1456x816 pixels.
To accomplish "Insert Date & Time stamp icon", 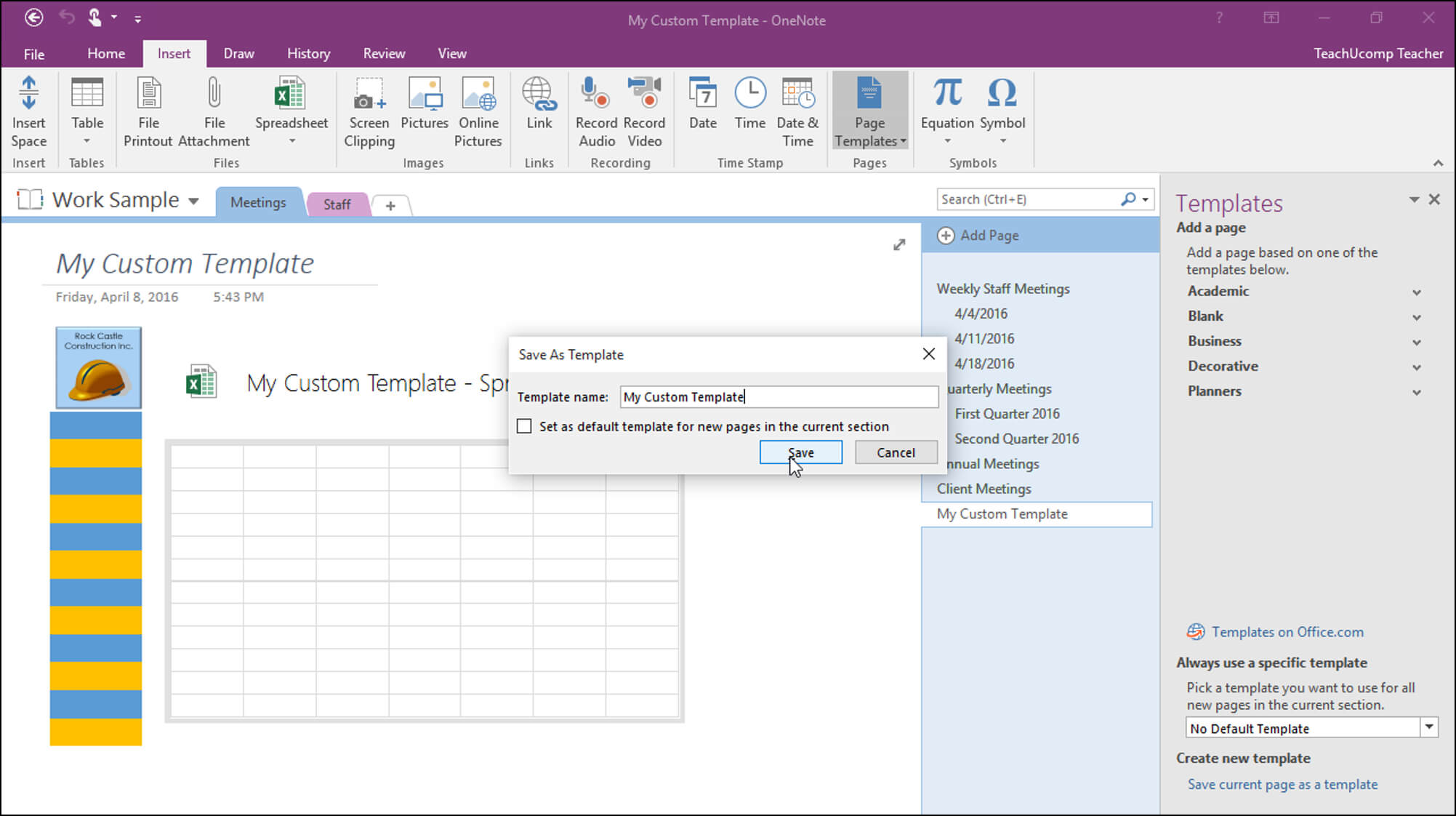I will (797, 95).
